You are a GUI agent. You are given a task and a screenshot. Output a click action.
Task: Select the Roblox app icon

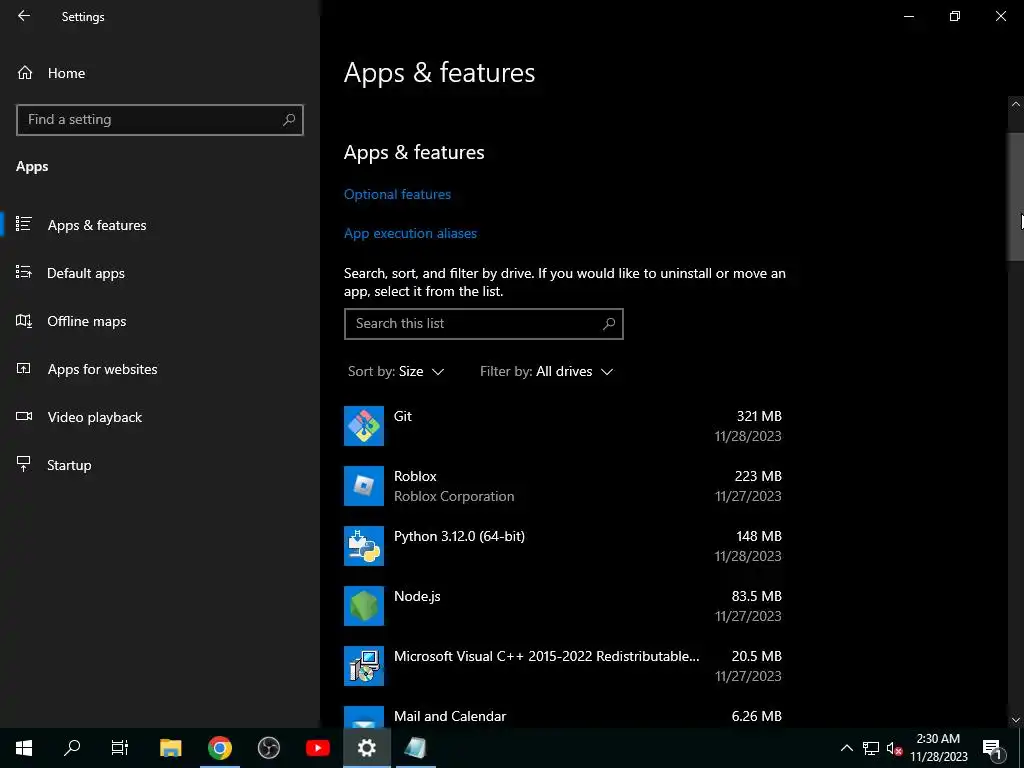pos(364,486)
